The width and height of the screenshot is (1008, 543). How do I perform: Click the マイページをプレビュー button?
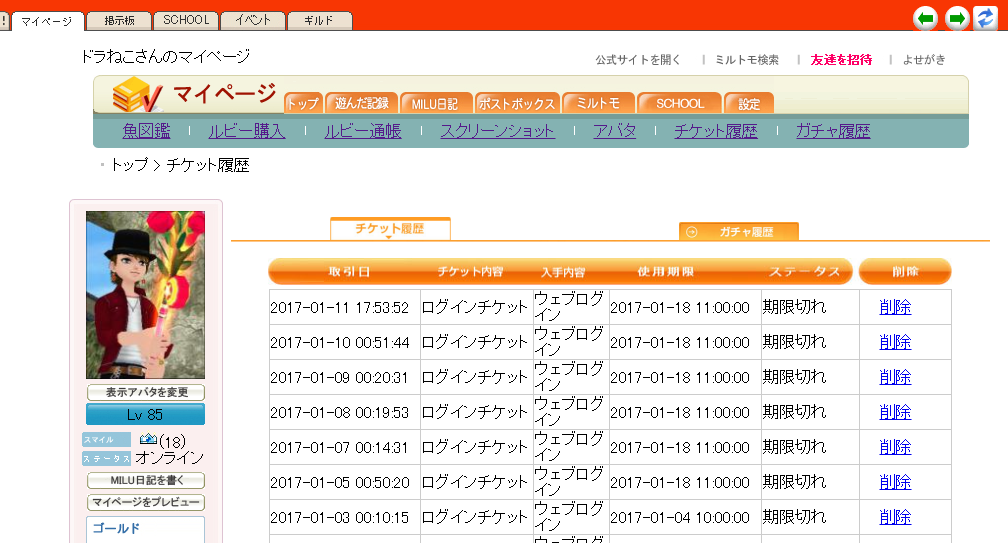pos(145,502)
